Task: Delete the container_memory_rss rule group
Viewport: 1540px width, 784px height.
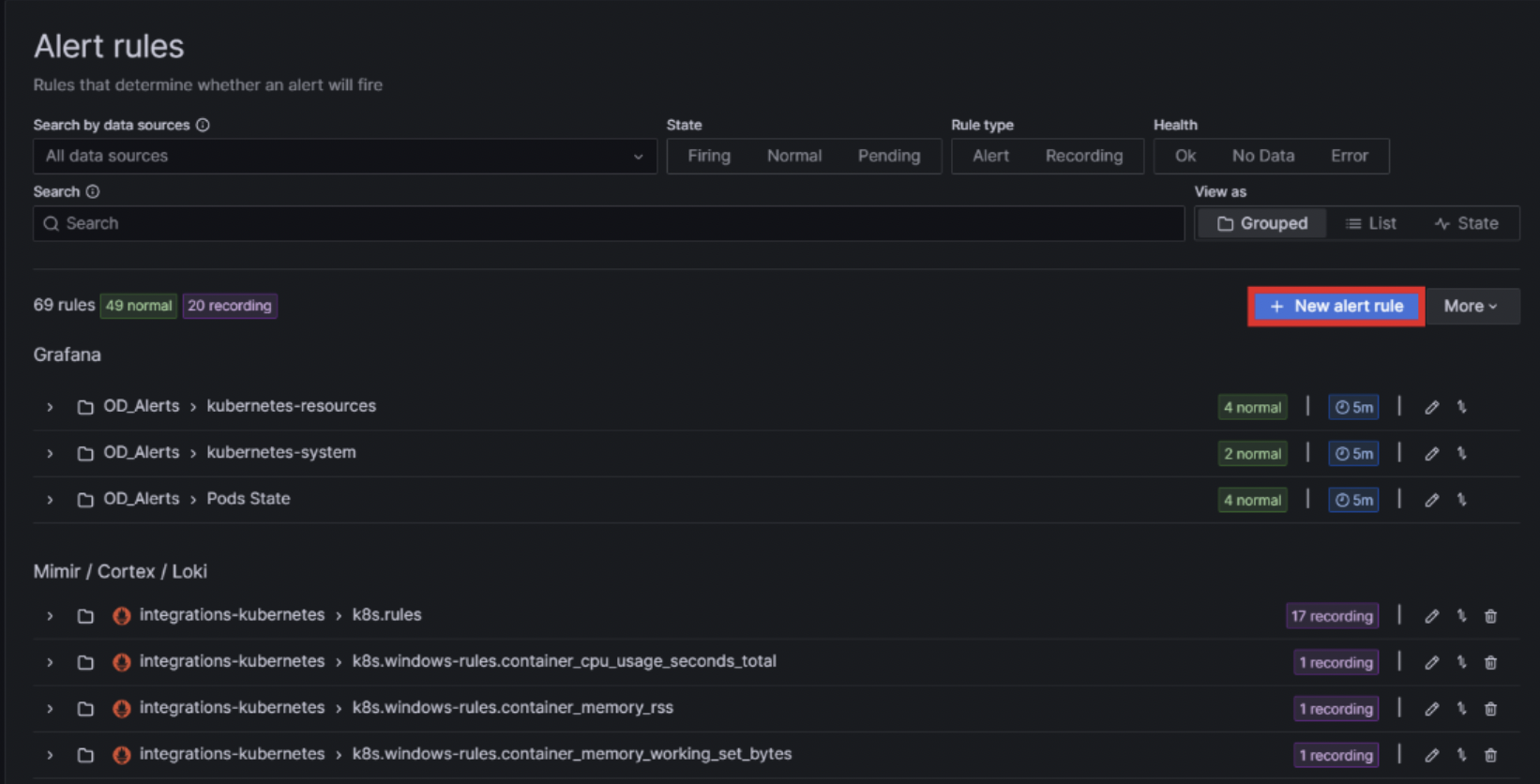Action: (1490, 709)
